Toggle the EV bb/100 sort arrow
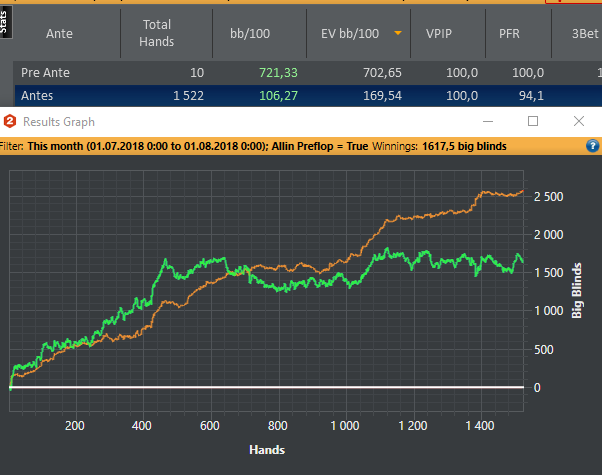Image resolution: width=602 pixels, height=475 pixels. click(398, 33)
